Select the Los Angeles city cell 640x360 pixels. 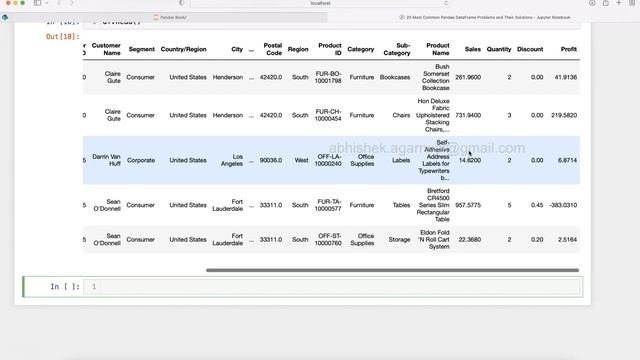tap(232, 160)
